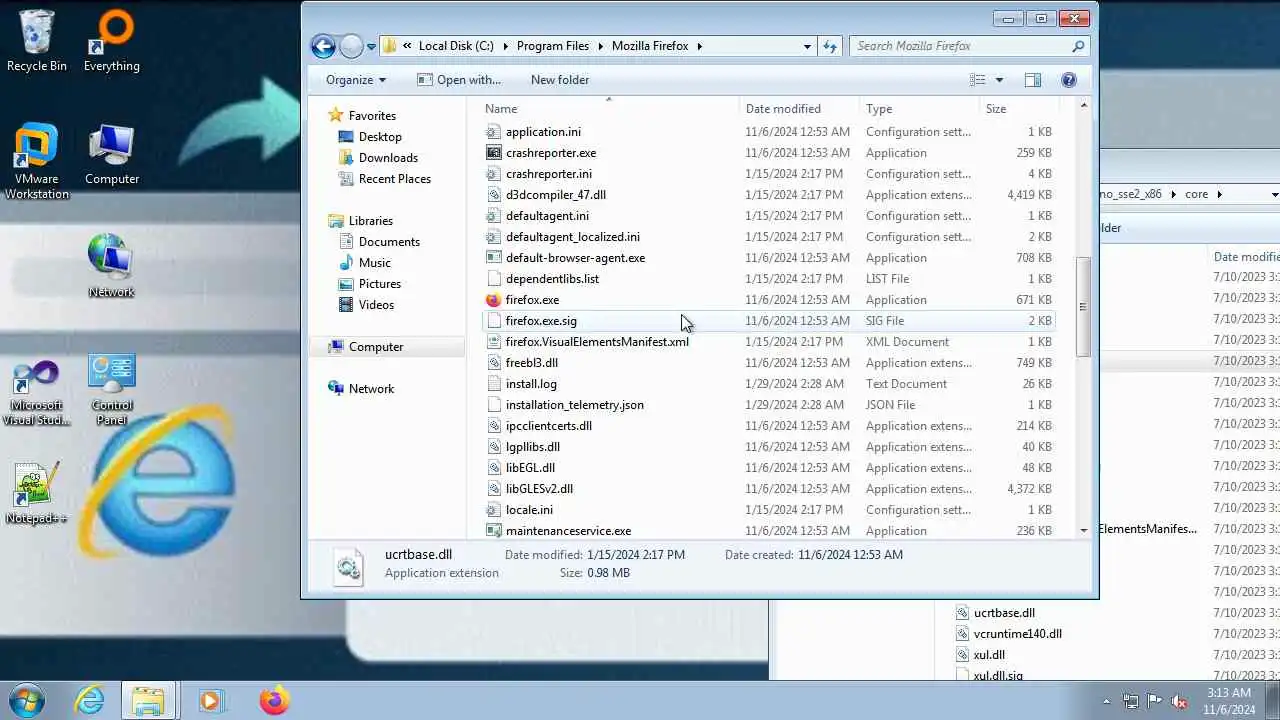
Task: Open Explorer help question mark
Action: (1068, 80)
